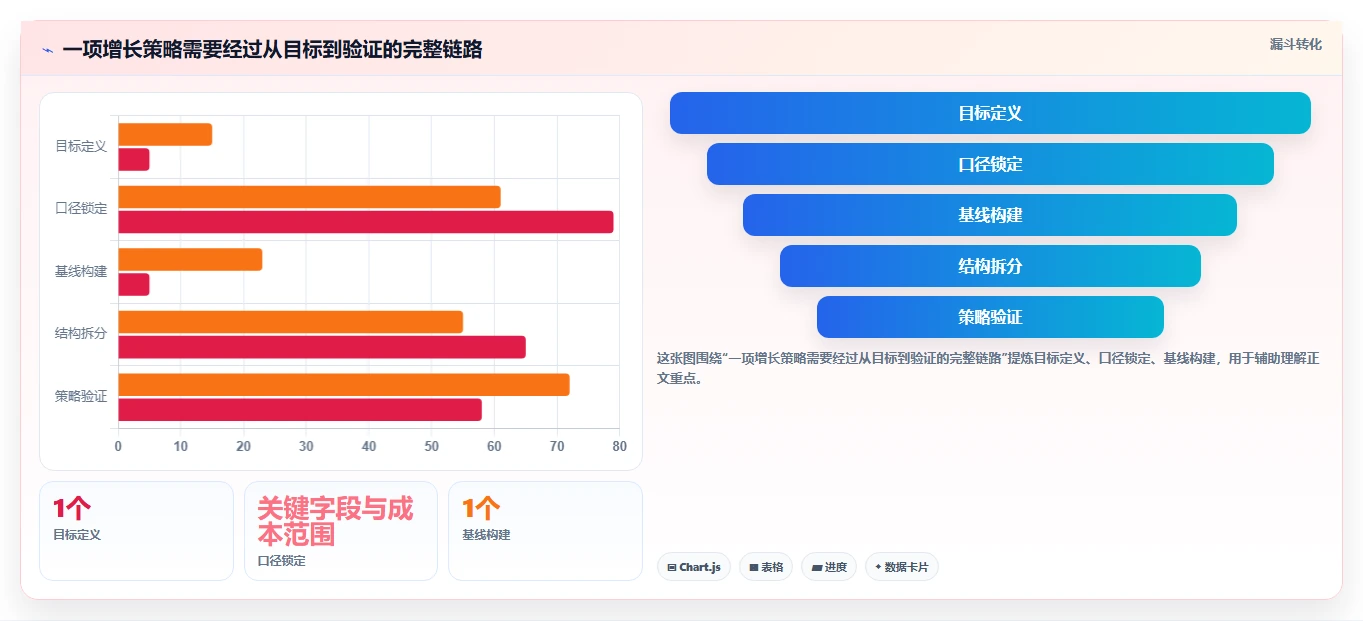The width and height of the screenshot is (1363, 621).
Task: Select the 基线构建 funnel stage
Action: (x=990, y=215)
